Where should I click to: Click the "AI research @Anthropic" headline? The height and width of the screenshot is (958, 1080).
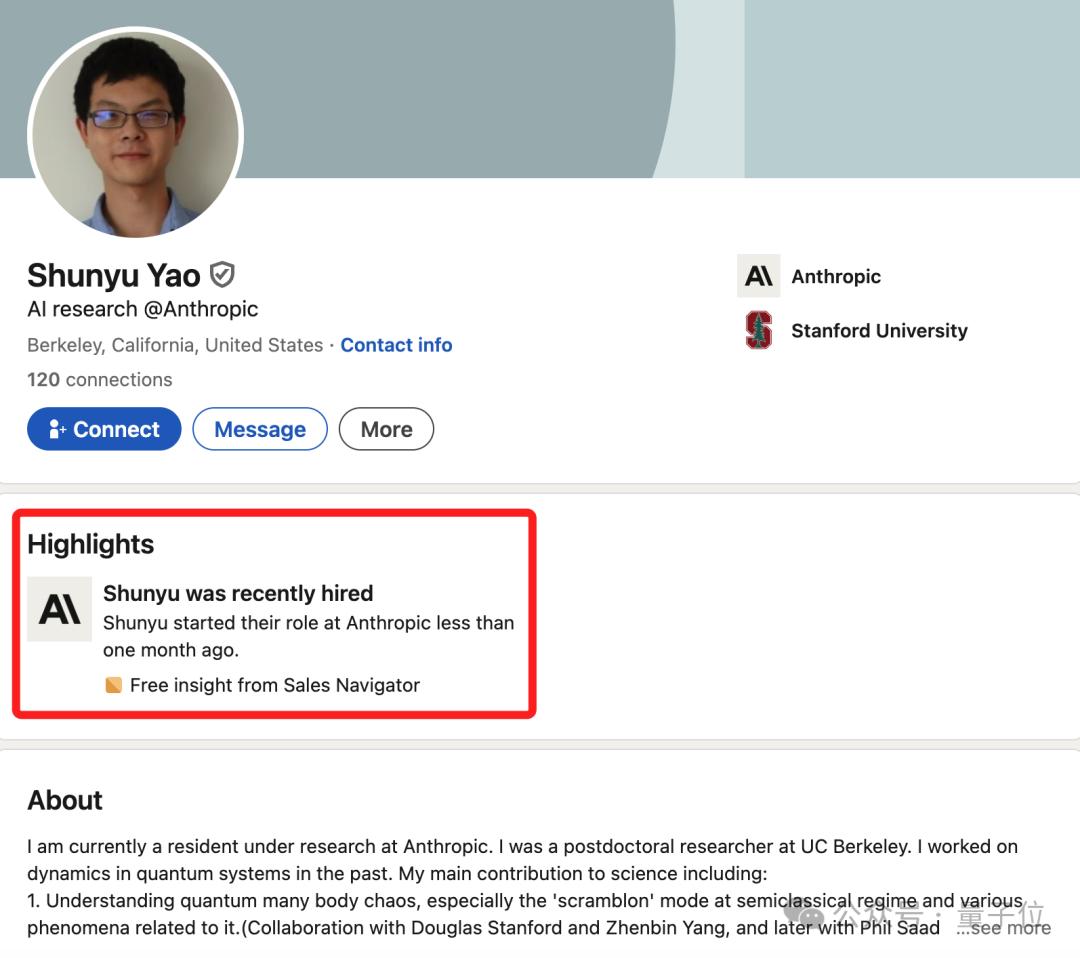click(x=143, y=309)
